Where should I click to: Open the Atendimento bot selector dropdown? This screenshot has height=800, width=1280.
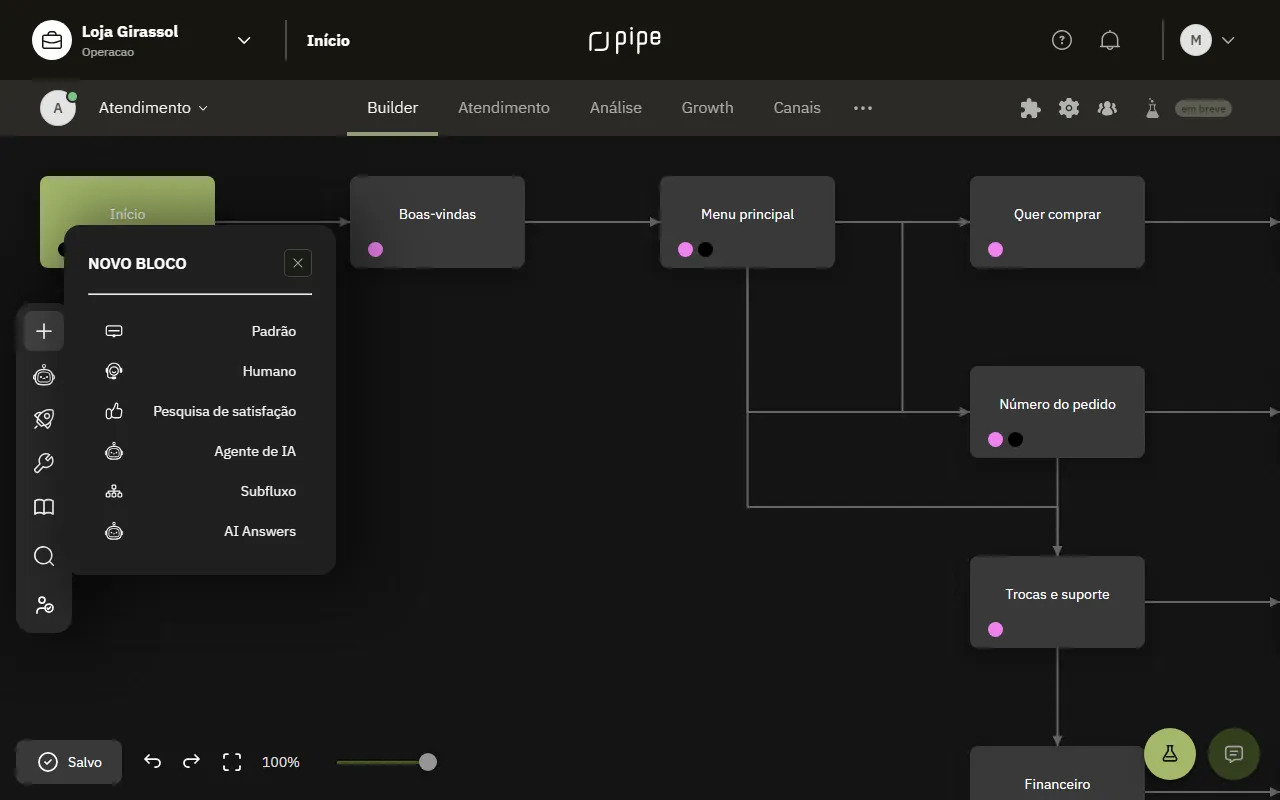tap(153, 108)
